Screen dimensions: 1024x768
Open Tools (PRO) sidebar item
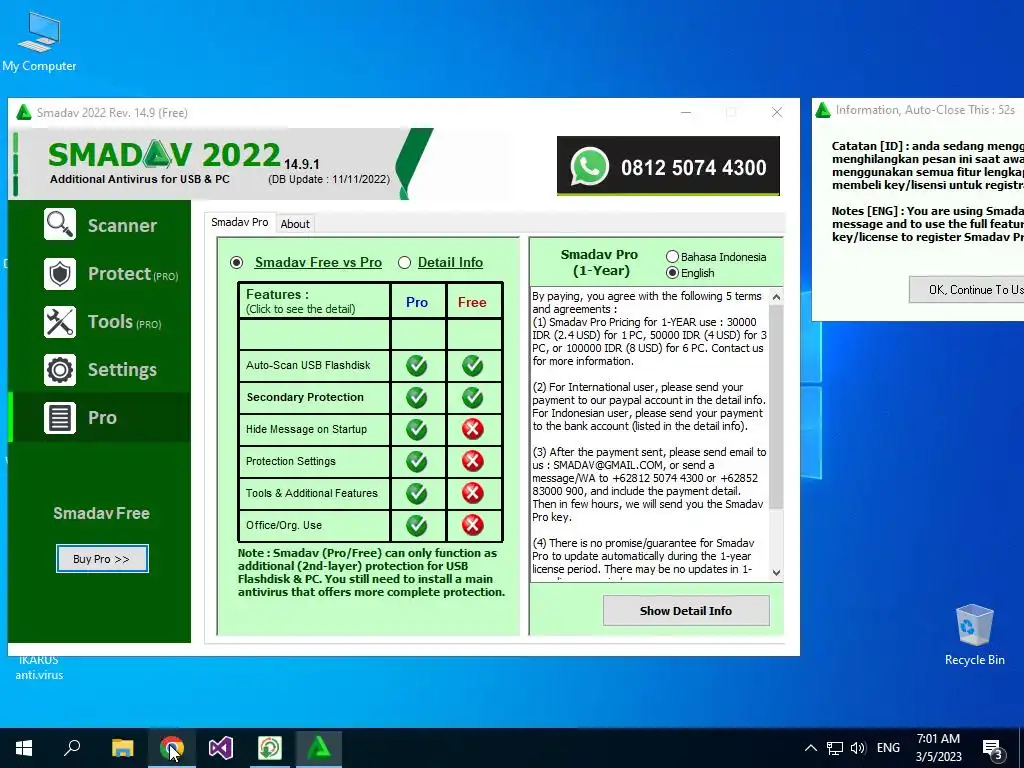pos(100,321)
